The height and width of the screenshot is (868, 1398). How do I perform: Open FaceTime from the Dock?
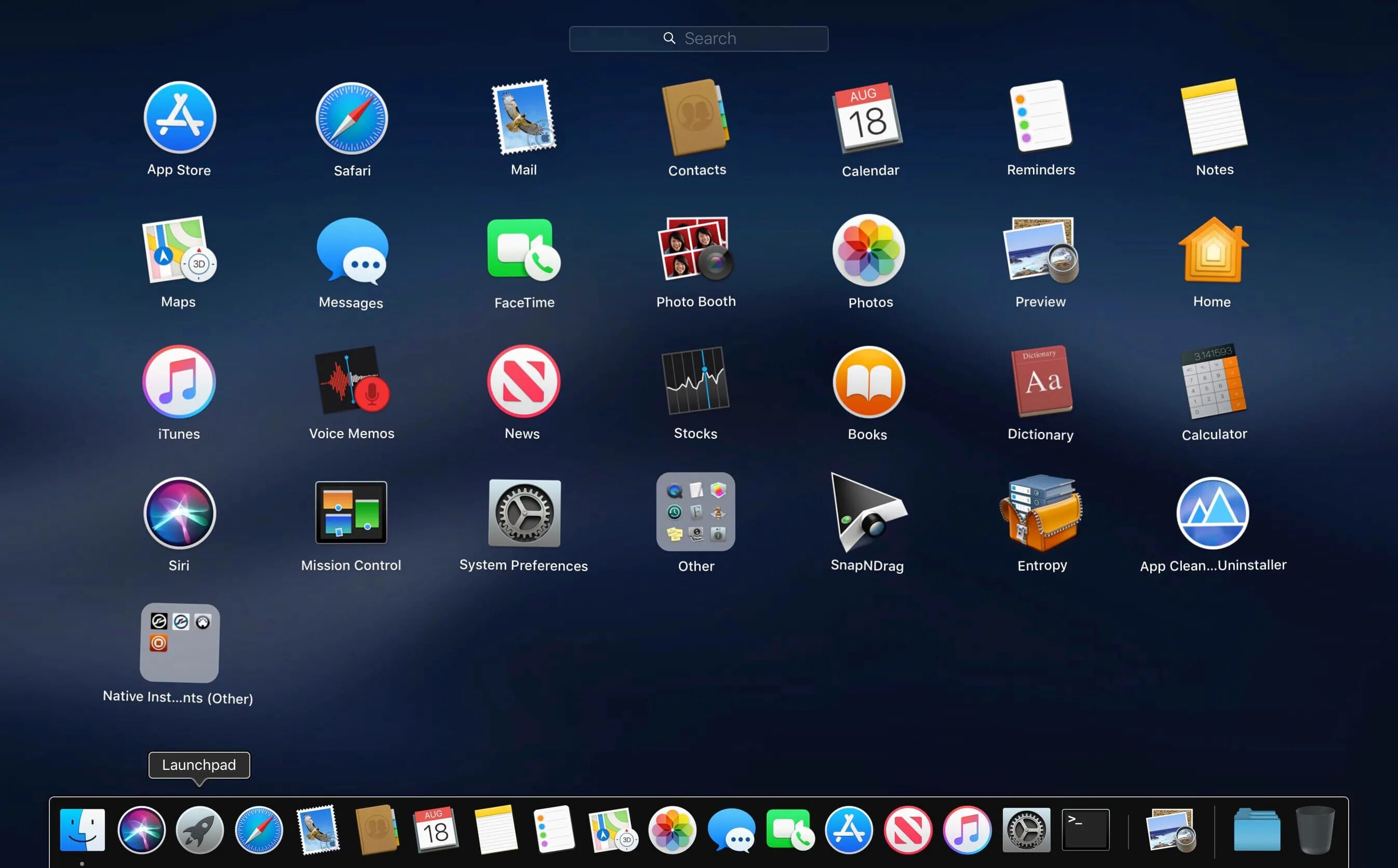(x=790, y=830)
